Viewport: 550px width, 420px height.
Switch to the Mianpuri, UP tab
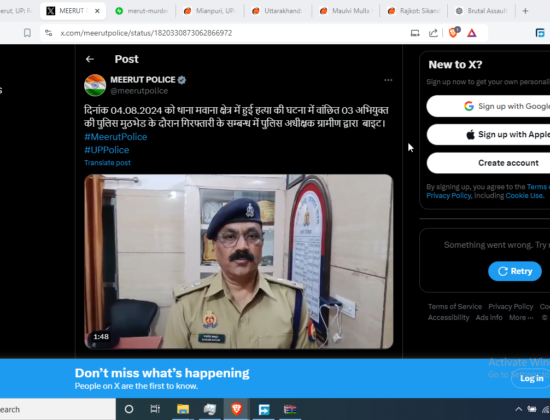(210, 11)
